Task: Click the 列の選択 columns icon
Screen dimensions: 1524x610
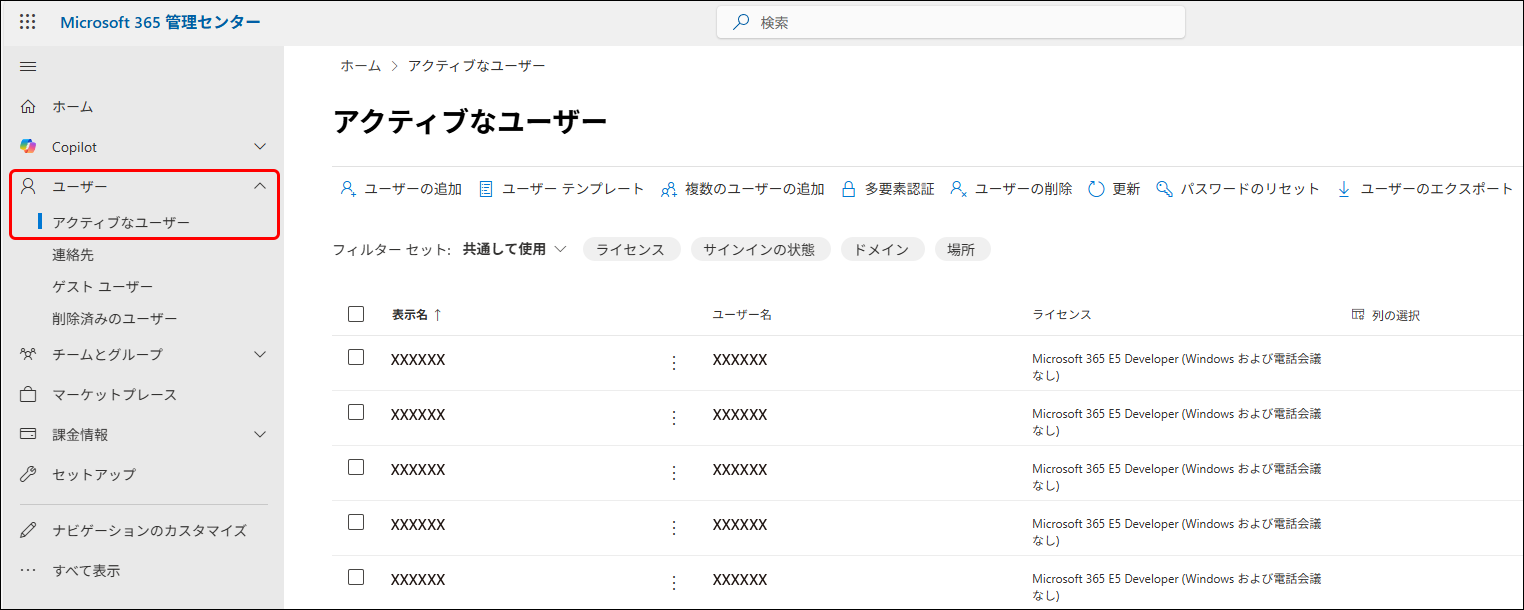Action: pos(1358,314)
